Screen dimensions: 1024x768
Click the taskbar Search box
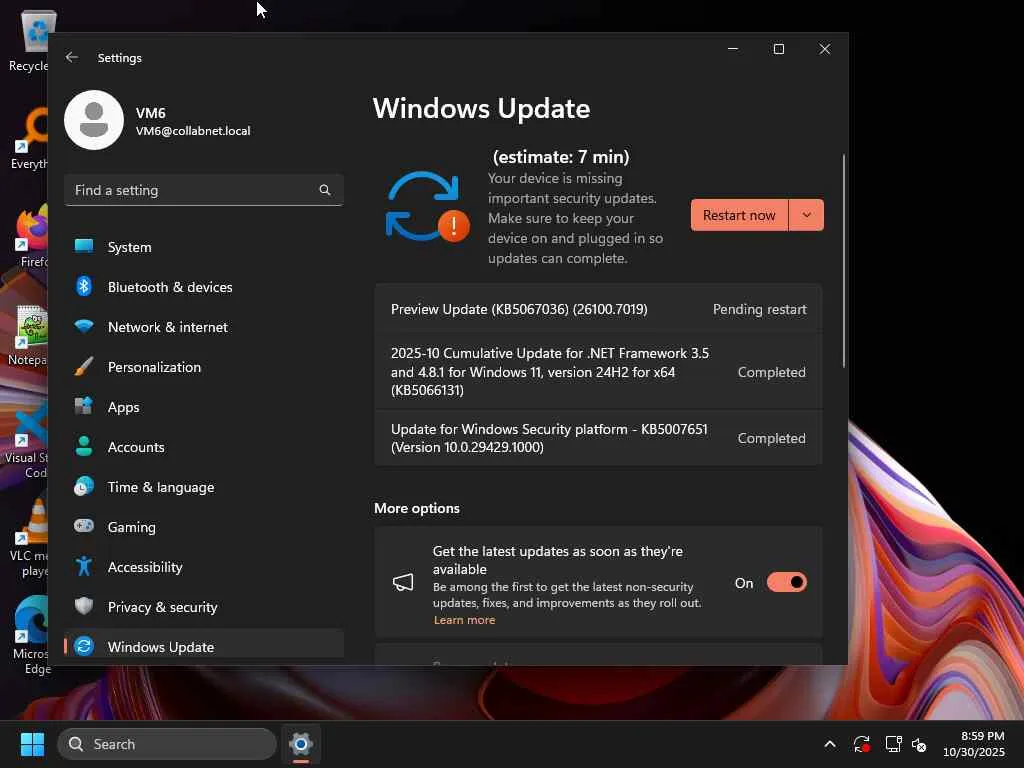tap(167, 744)
